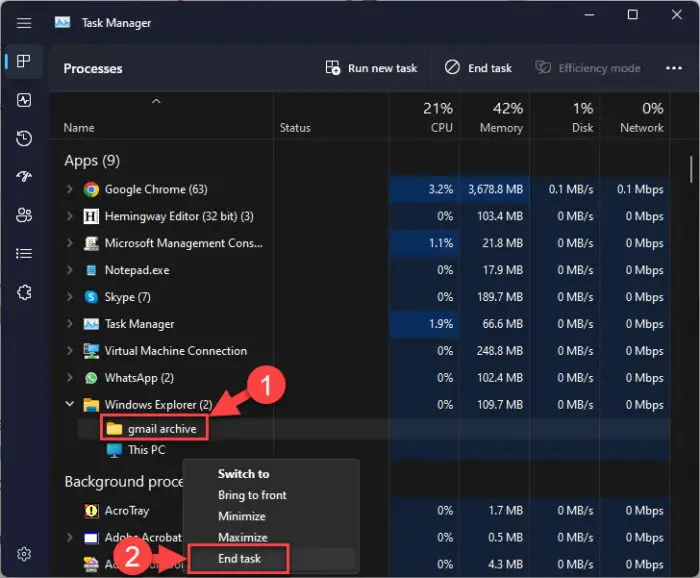
Task: Click the Windows Explorer folder icon
Action: (91, 405)
